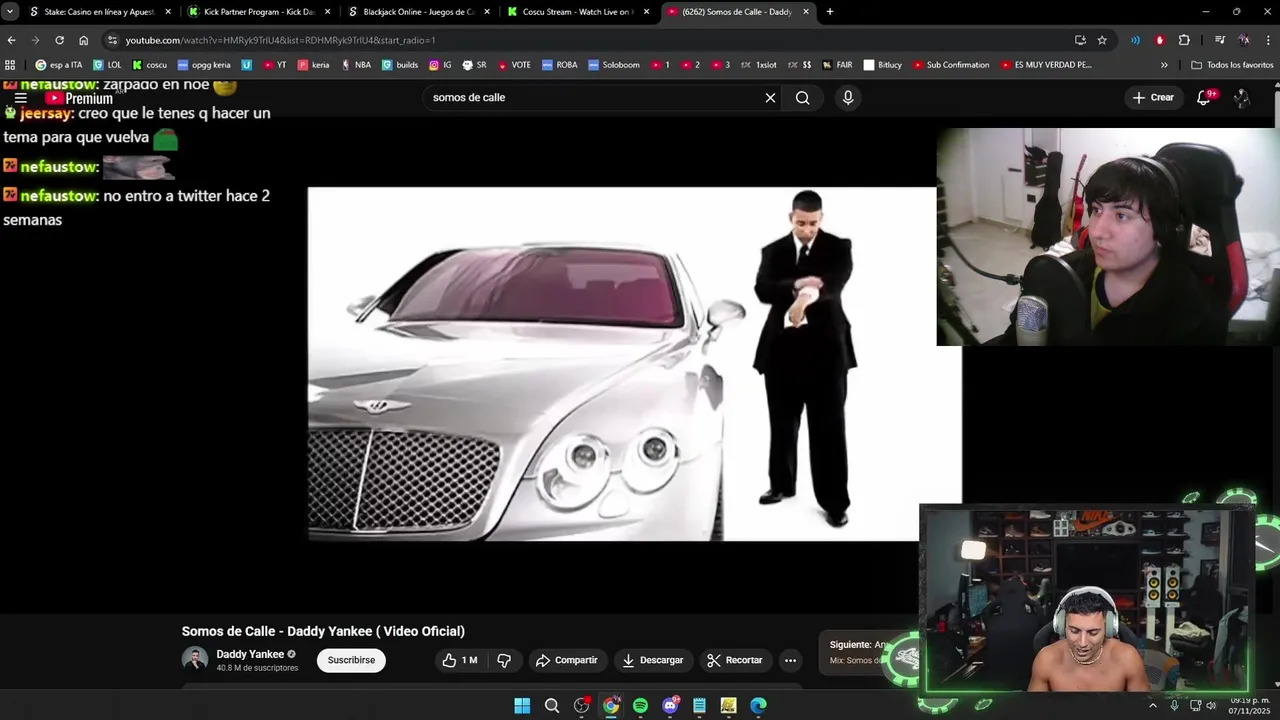Clear the YouTube search text
The width and height of the screenshot is (1280, 720).
(770, 98)
